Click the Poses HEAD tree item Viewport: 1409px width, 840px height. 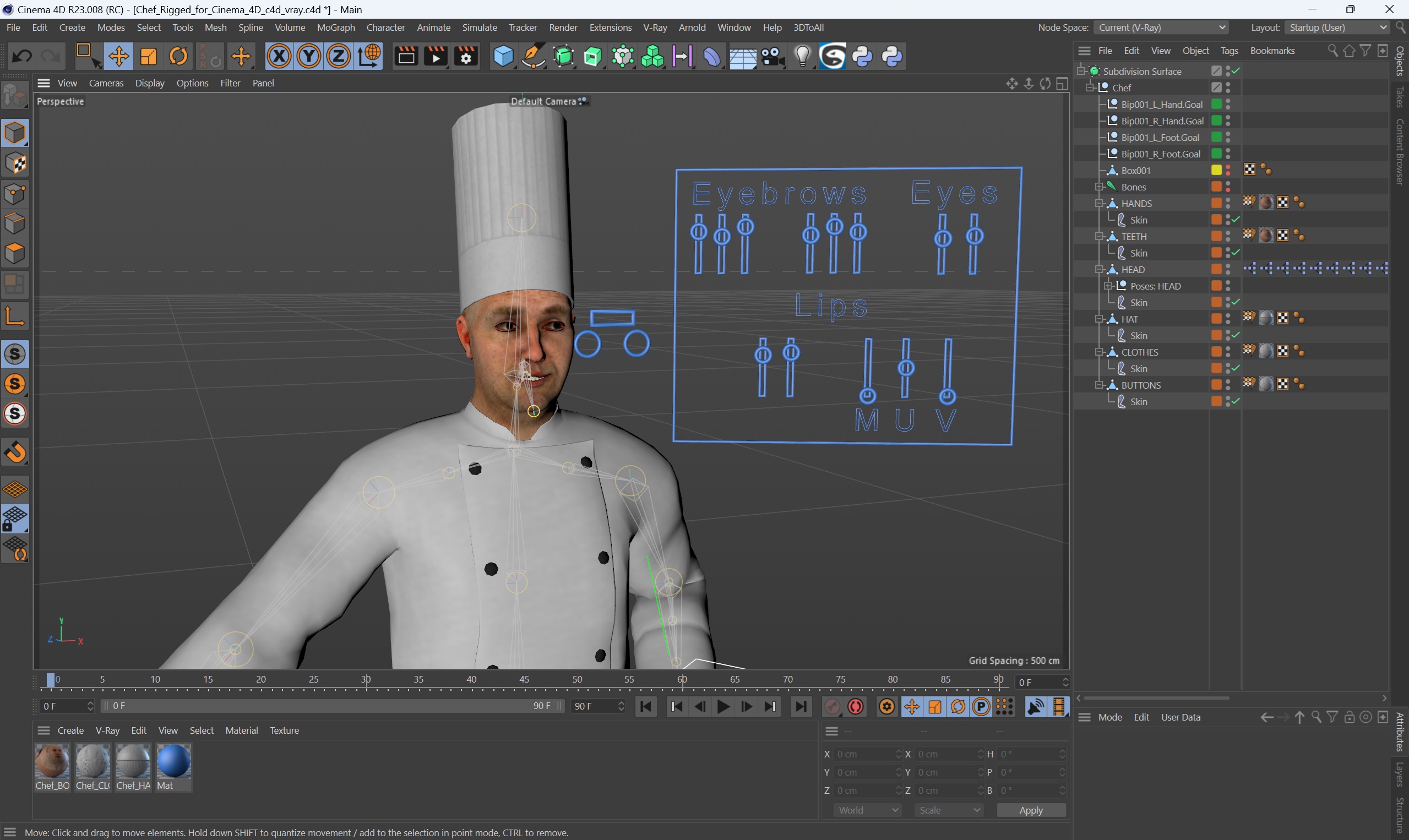[x=1156, y=286]
